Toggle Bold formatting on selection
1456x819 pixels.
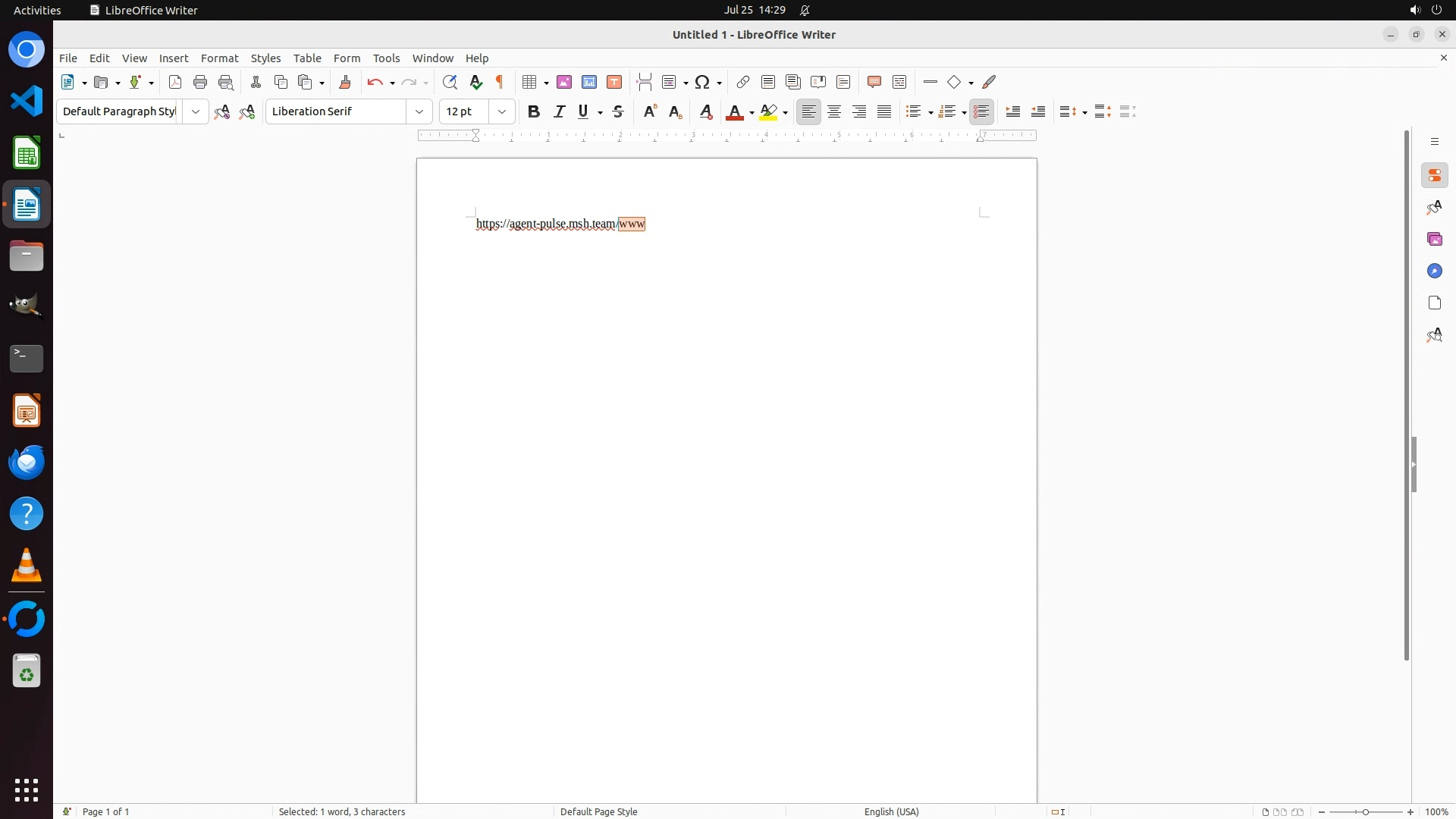[534, 111]
